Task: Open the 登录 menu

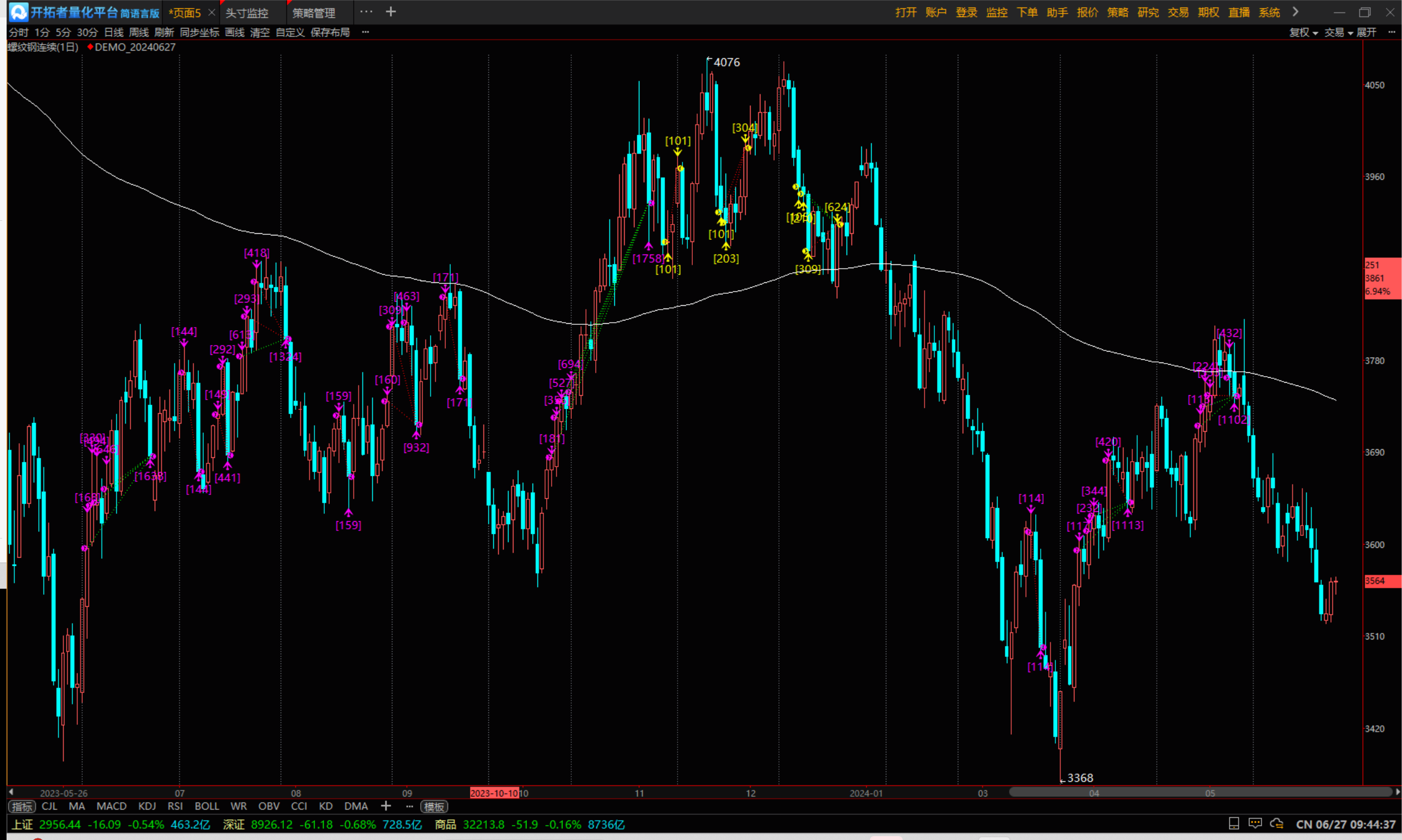Action: [966, 12]
